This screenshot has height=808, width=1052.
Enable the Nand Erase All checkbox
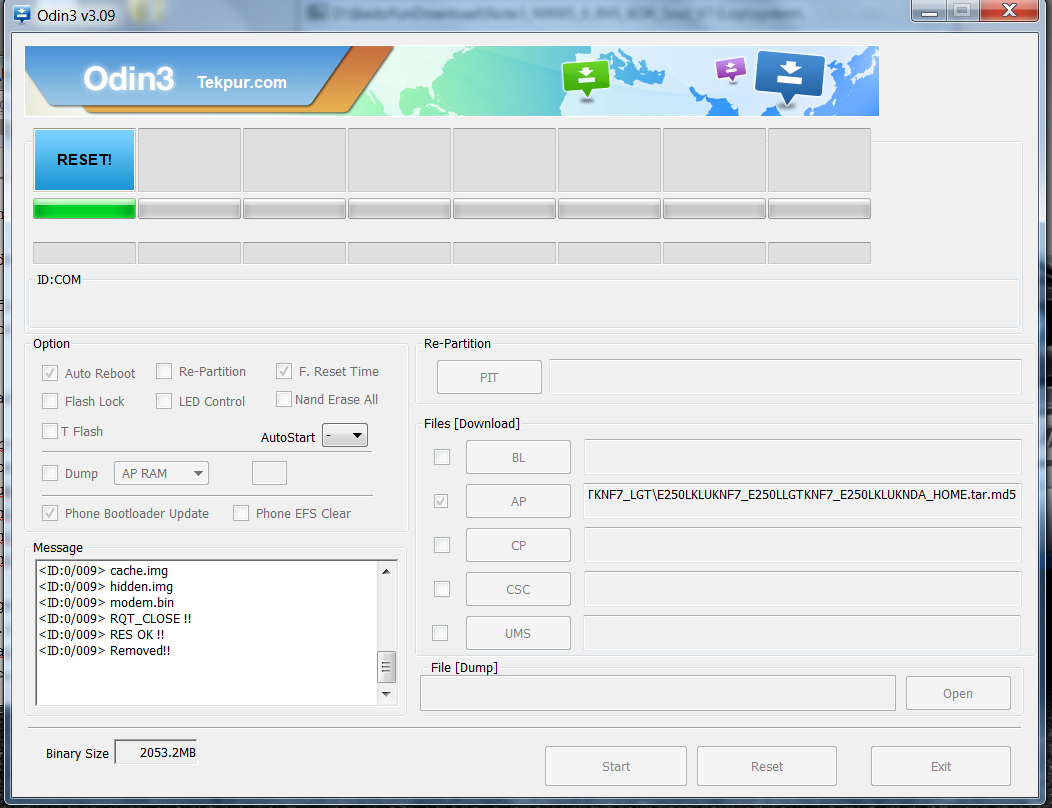[284, 399]
